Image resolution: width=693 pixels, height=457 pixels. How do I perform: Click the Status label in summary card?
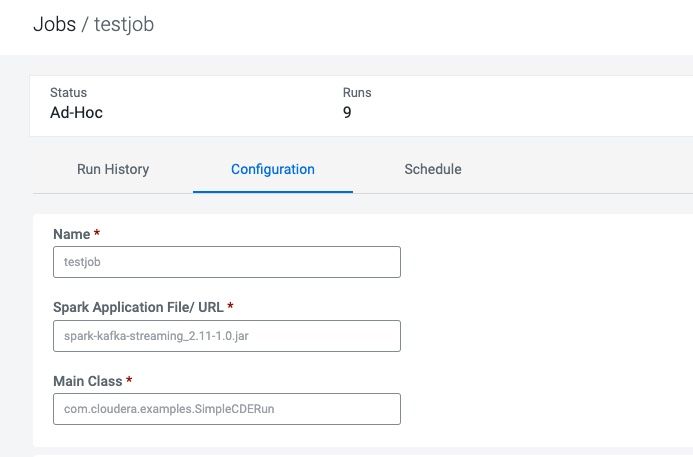pyautogui.click(x=68, y=93)
